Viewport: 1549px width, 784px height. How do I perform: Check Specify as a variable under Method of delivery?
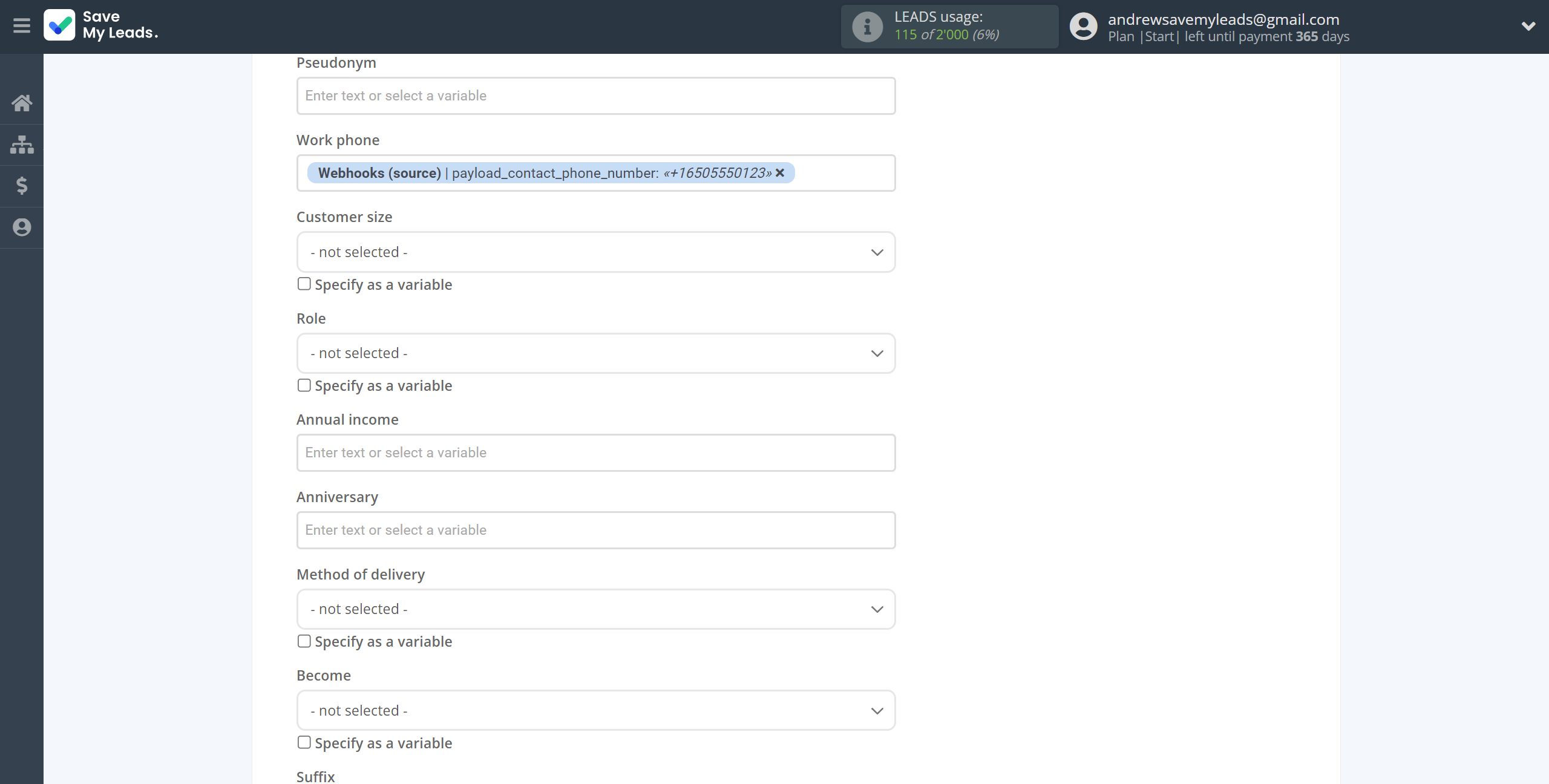click(304, 641)
